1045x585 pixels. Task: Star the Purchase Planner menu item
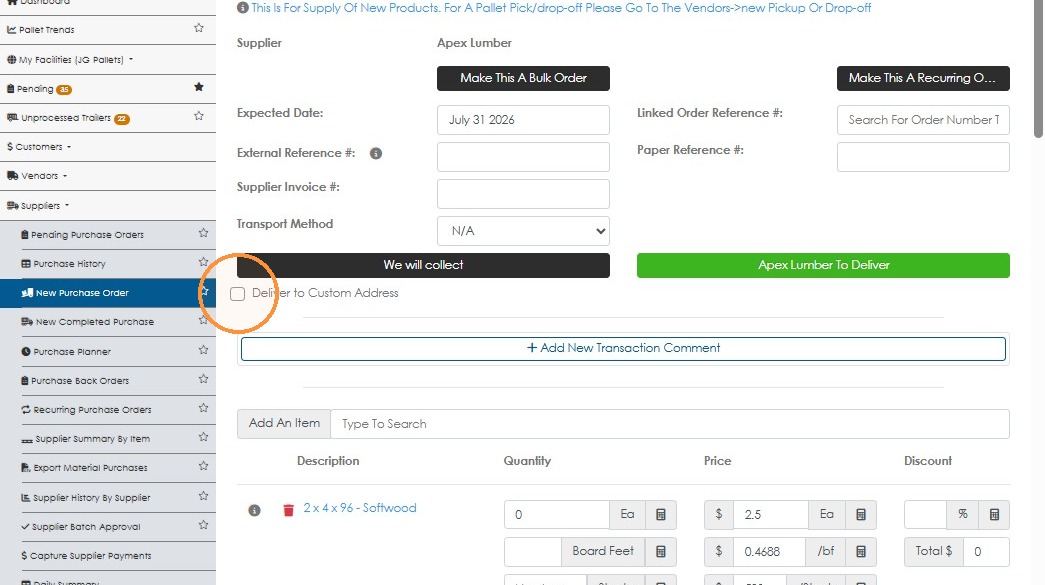point(203,350)
